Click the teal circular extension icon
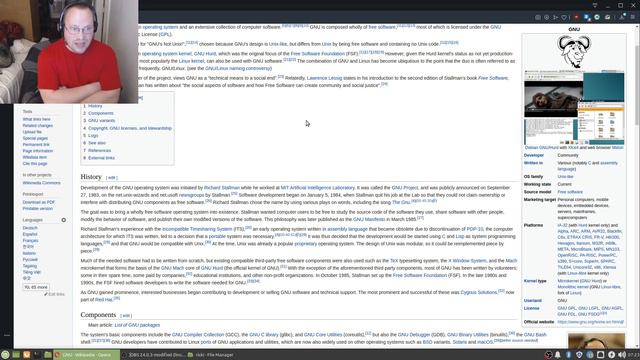This screenshot has height=360, width=640. pyautogui.click(x=597, y=17)
